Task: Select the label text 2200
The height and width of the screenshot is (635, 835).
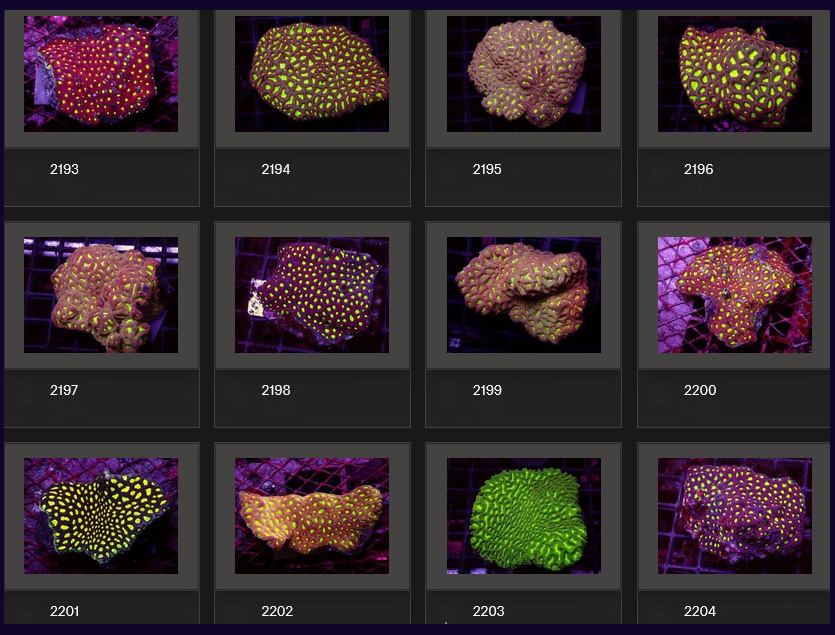Action: (700, 390)
